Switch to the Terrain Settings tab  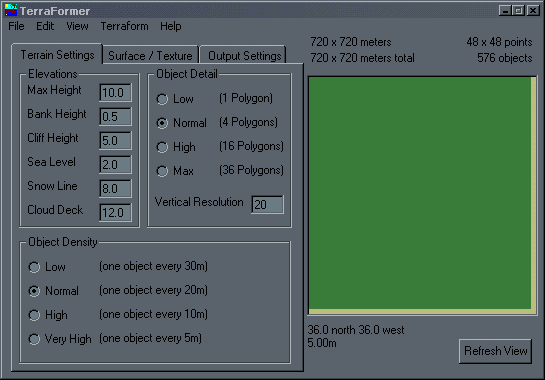pyautogui.click(x=57, y=55)
